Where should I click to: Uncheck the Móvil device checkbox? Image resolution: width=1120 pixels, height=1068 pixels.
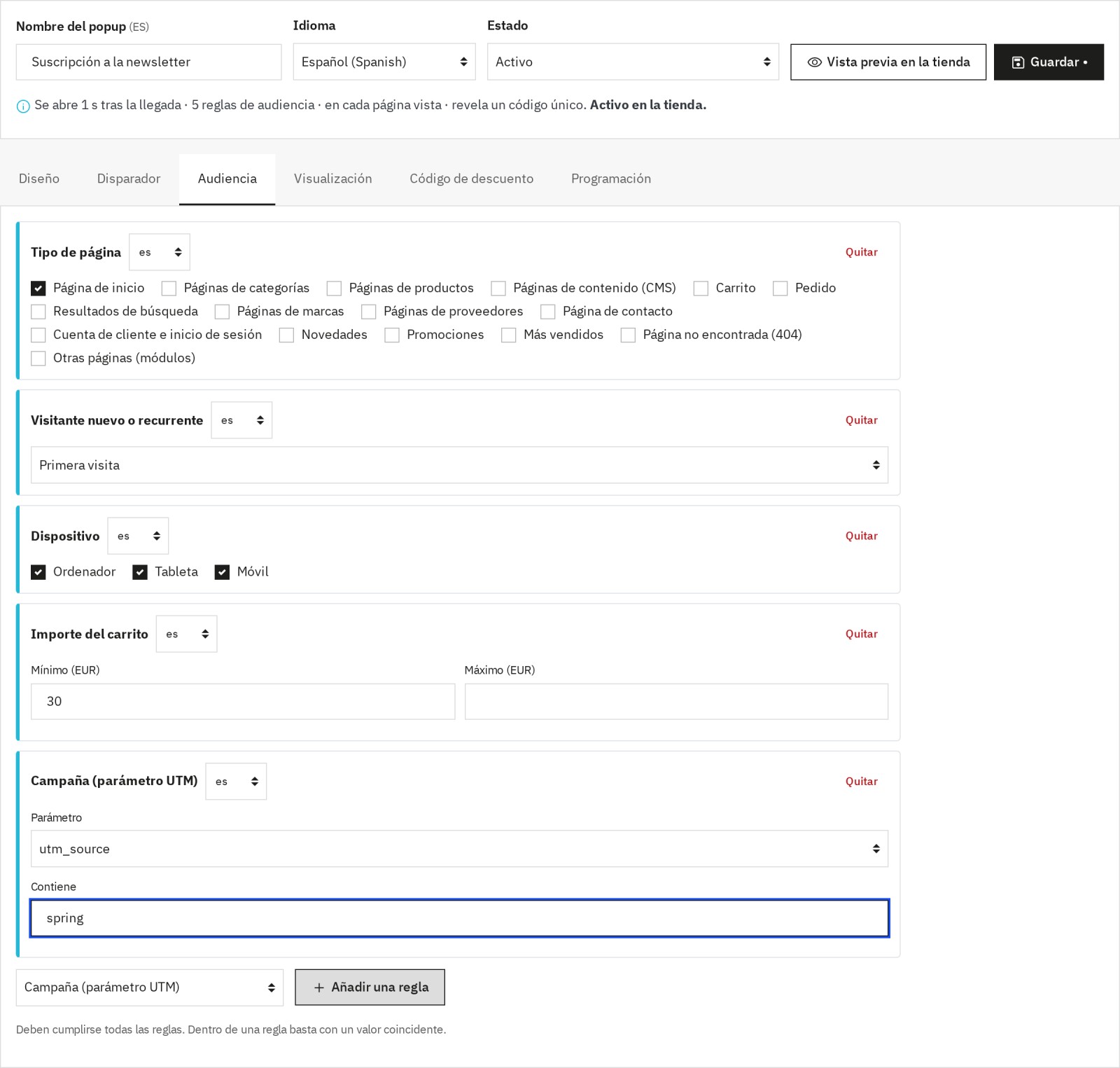(222, 572)
